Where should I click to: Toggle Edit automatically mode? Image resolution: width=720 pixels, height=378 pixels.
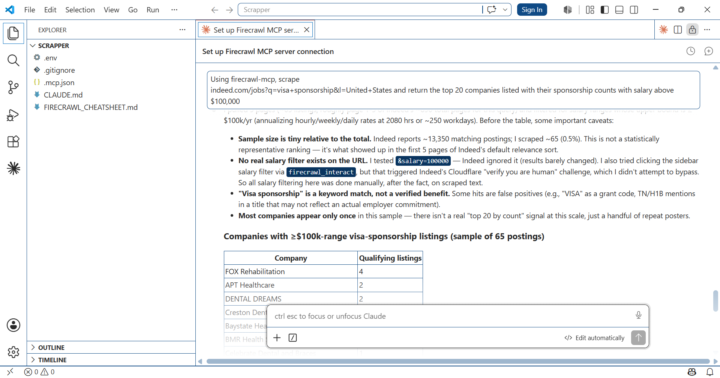point(595,338)
